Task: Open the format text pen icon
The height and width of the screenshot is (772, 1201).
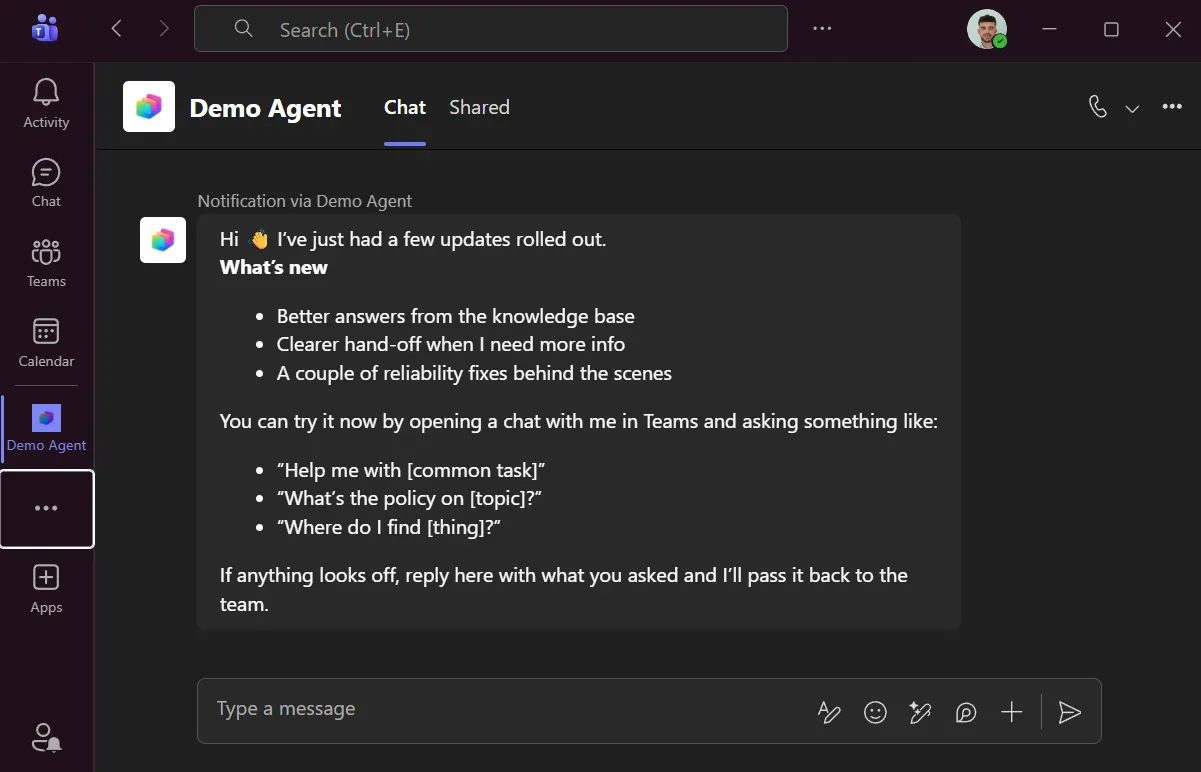Action: click(829, 712)
